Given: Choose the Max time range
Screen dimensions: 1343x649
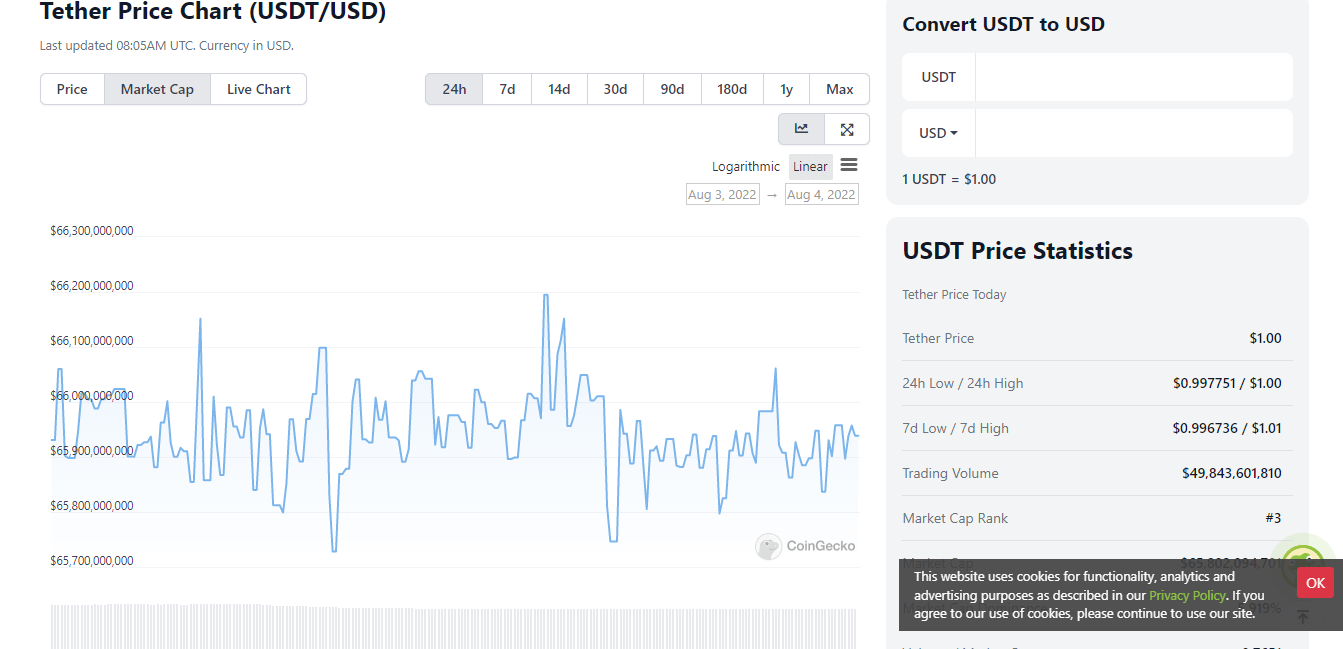Looking at the screenshot, I should coord(840,89).
